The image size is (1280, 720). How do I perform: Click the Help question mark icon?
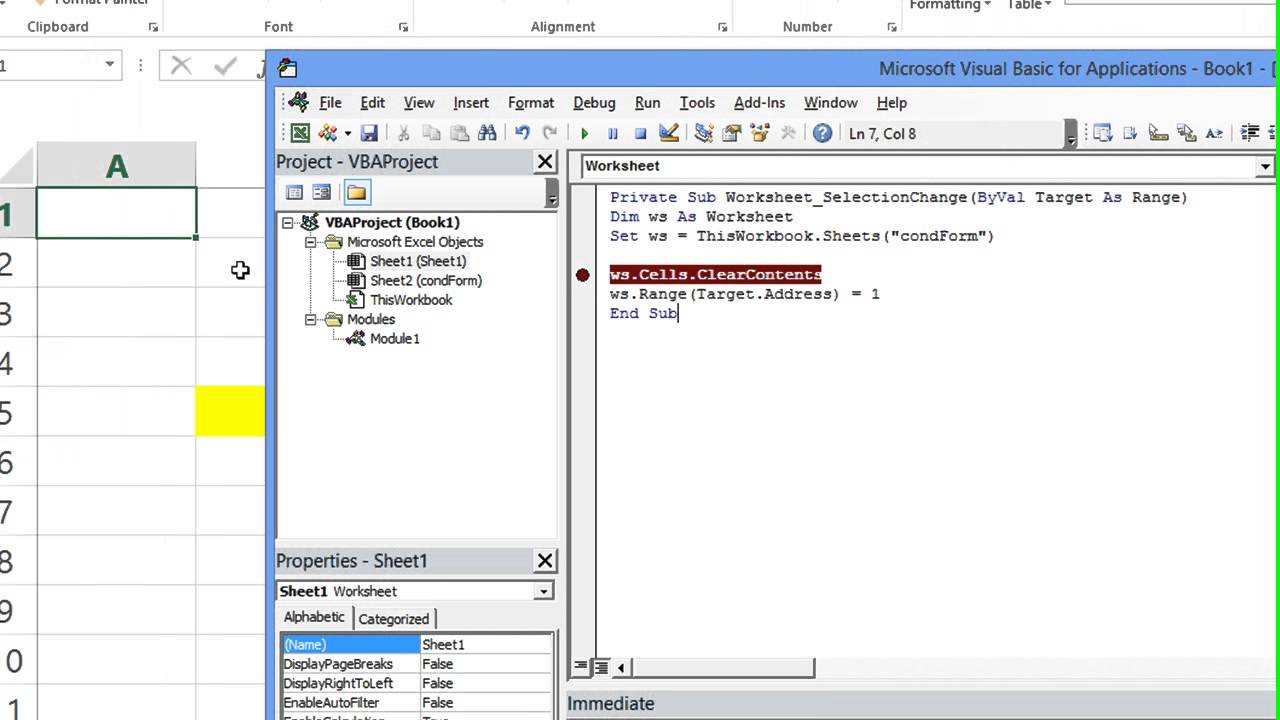(x=822, y=133)
